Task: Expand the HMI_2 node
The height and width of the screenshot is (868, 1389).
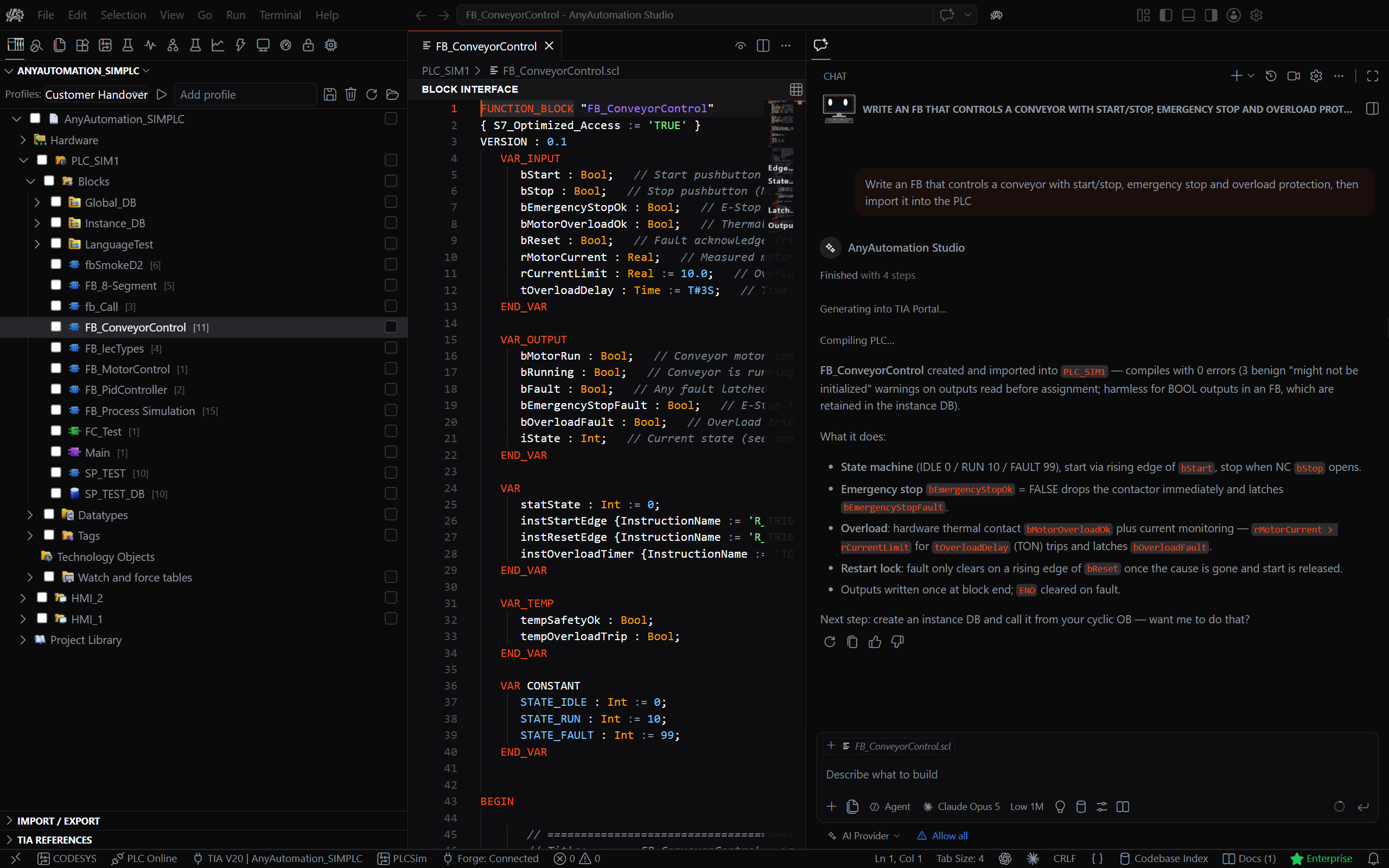Action: point(23,598)
